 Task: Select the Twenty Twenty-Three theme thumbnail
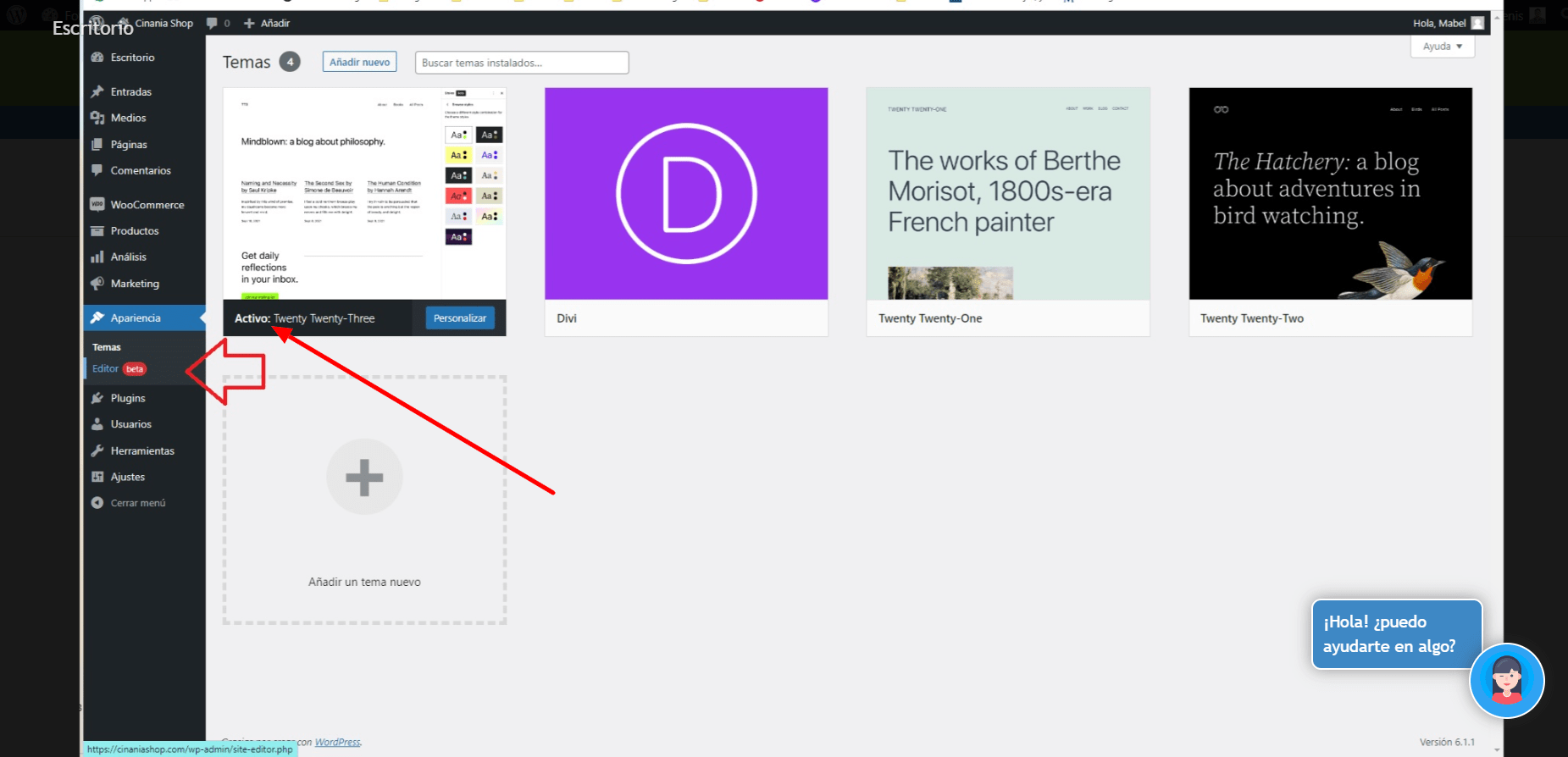(364, 193)
